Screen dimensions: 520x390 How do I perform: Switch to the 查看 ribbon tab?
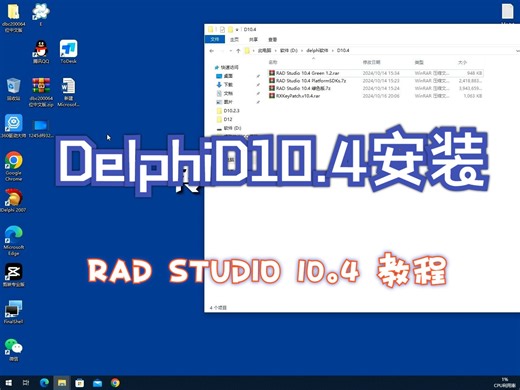coord(273,39)
